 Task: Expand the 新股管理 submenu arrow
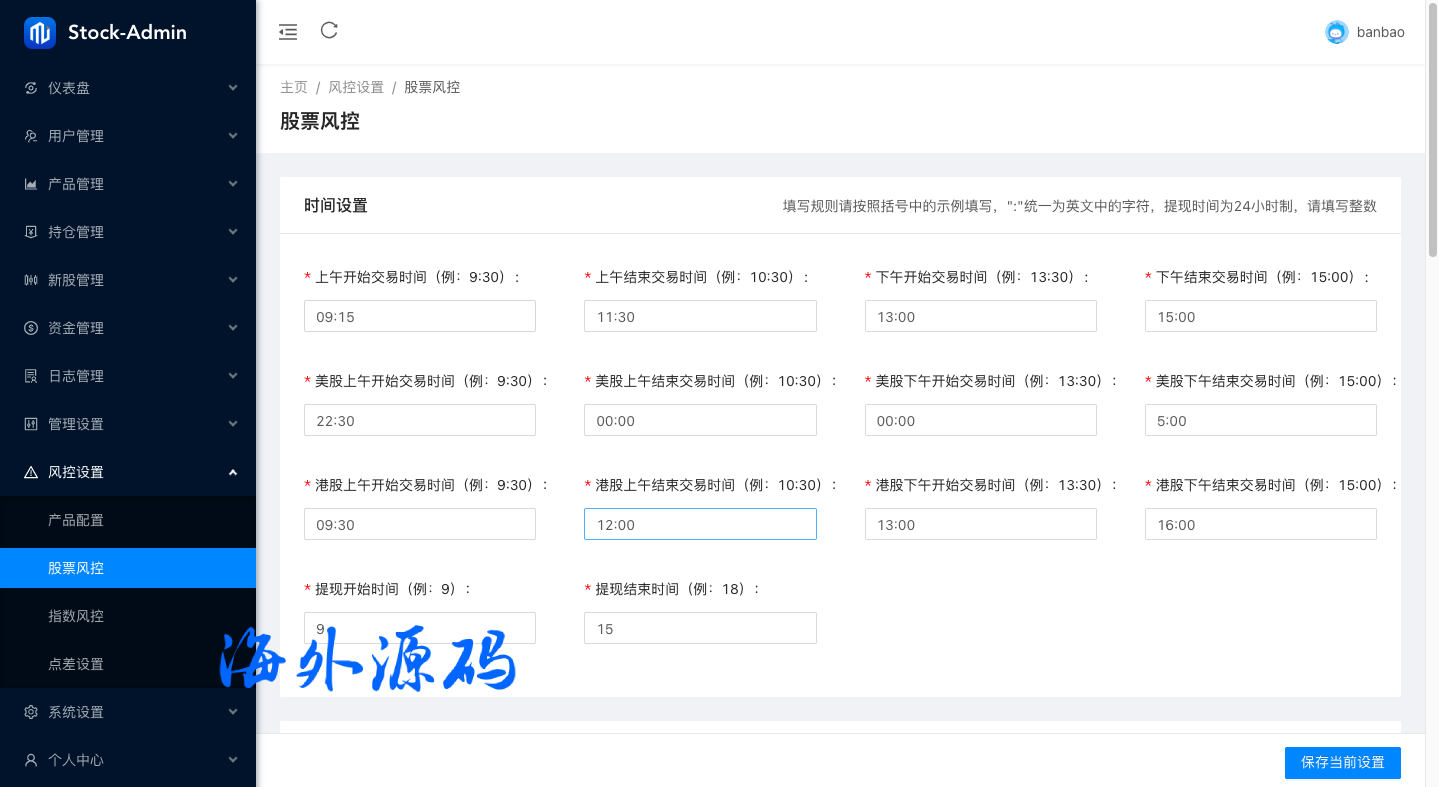[x=233, y=280]
